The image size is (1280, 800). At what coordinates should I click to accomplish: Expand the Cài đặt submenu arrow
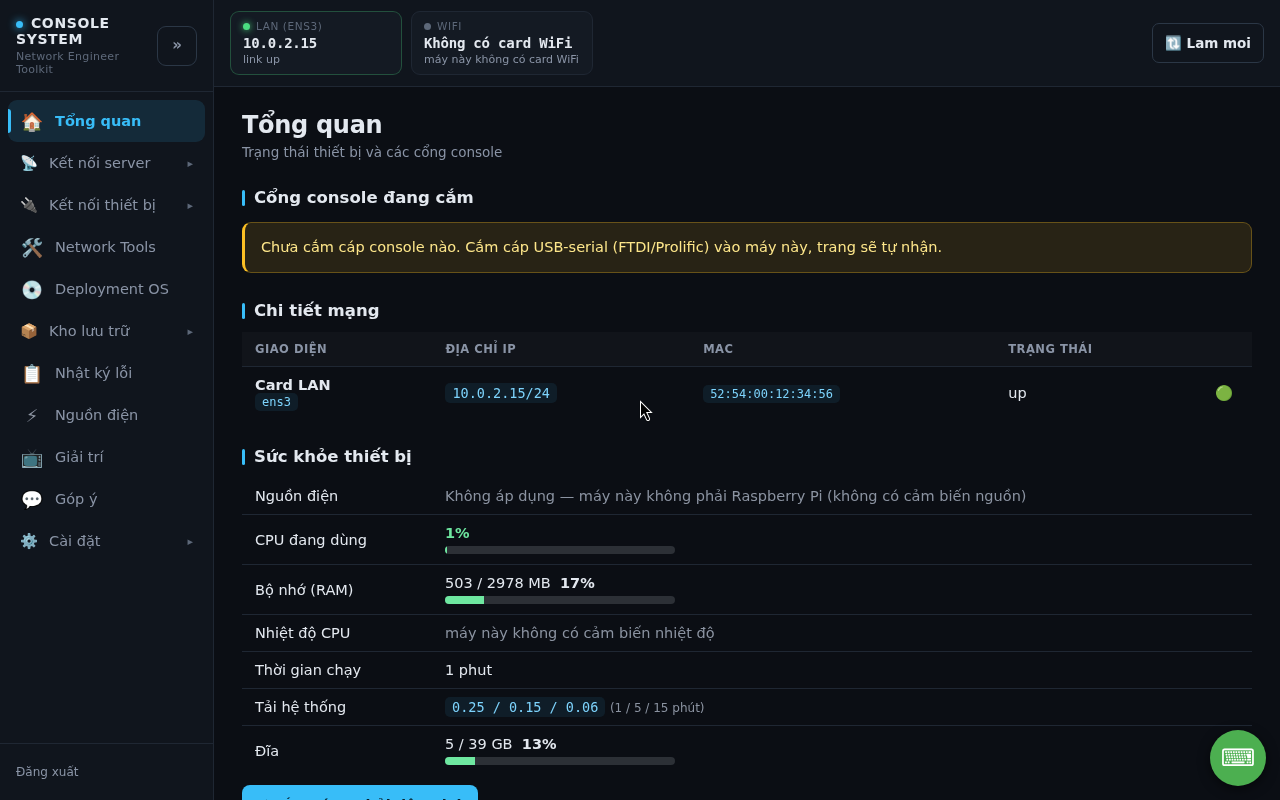pos(190,542)
